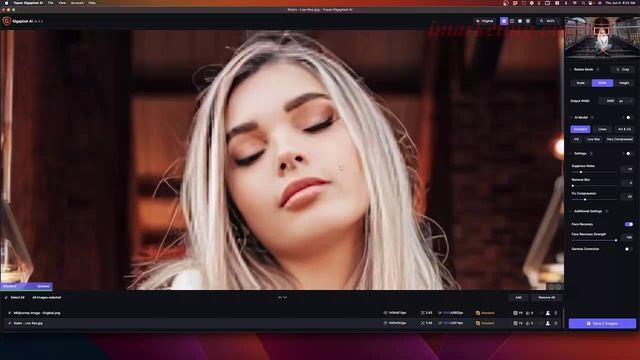Open the Help menu

pyautogui.click(x=92, y=3)
